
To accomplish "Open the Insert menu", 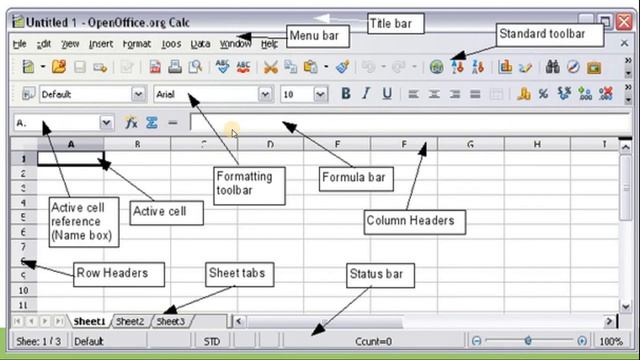I will pos(101,44).
